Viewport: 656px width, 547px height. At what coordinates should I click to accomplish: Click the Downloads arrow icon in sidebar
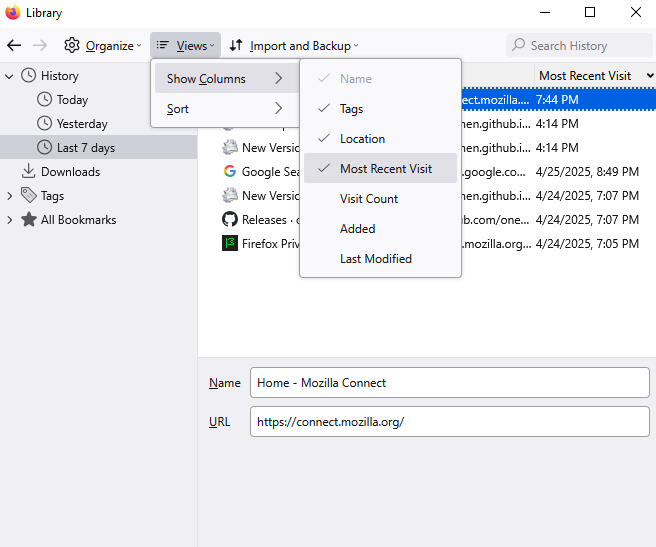[x=28, y=172]
